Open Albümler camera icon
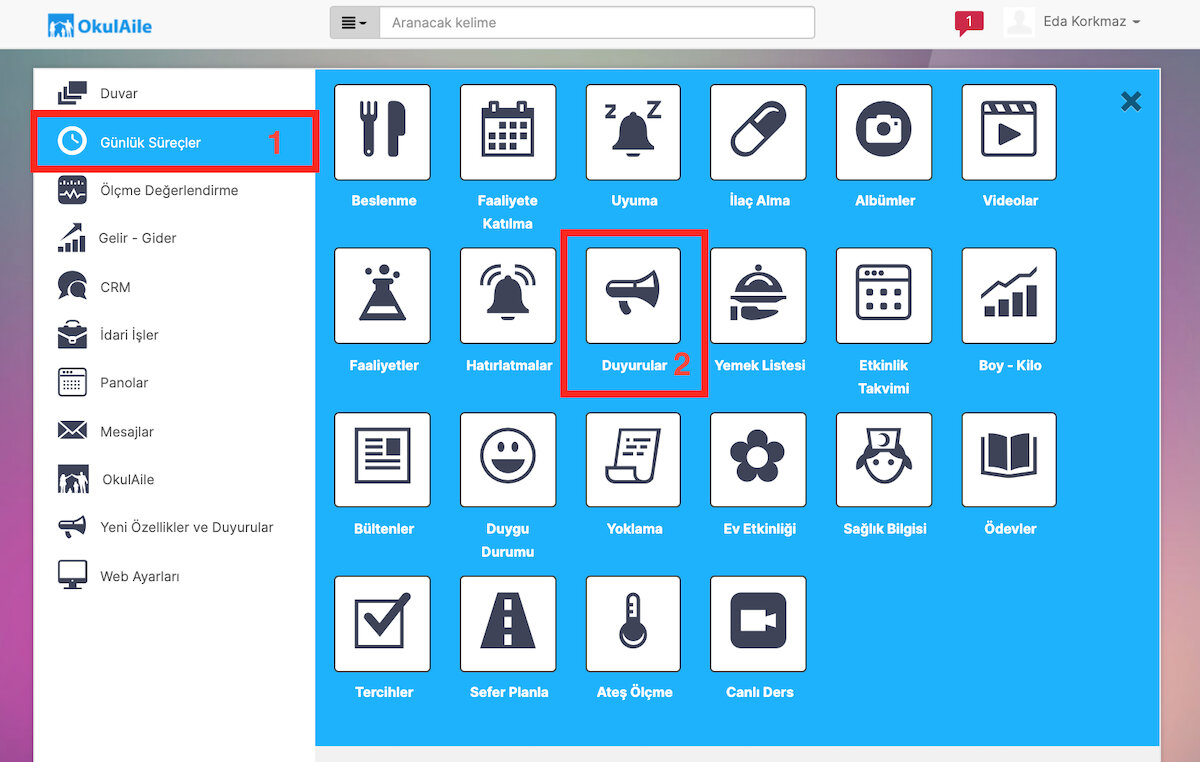Viewport: 1200px width, 762px height. click(x=884, y=132)
